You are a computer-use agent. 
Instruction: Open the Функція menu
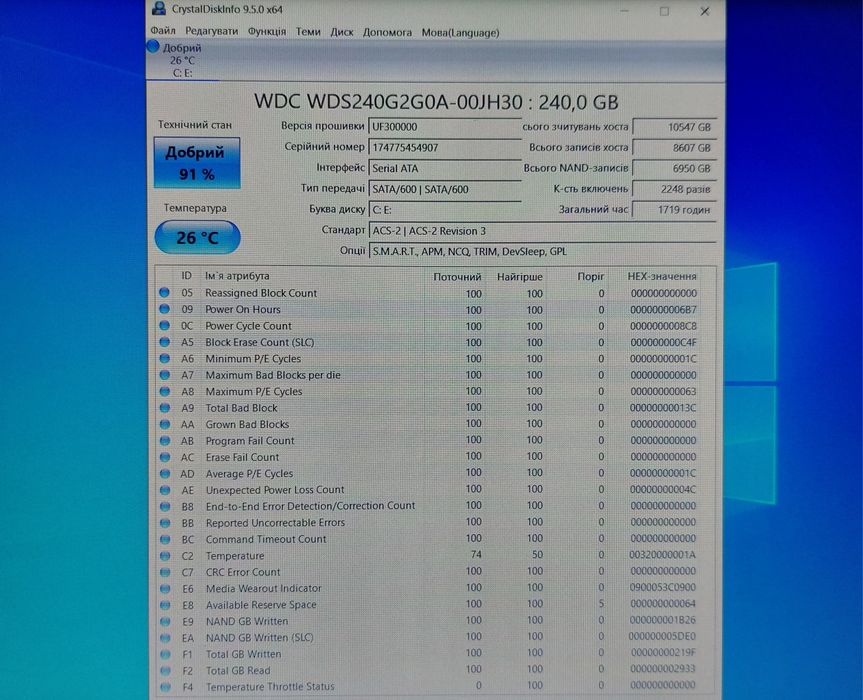pos(266,32)
